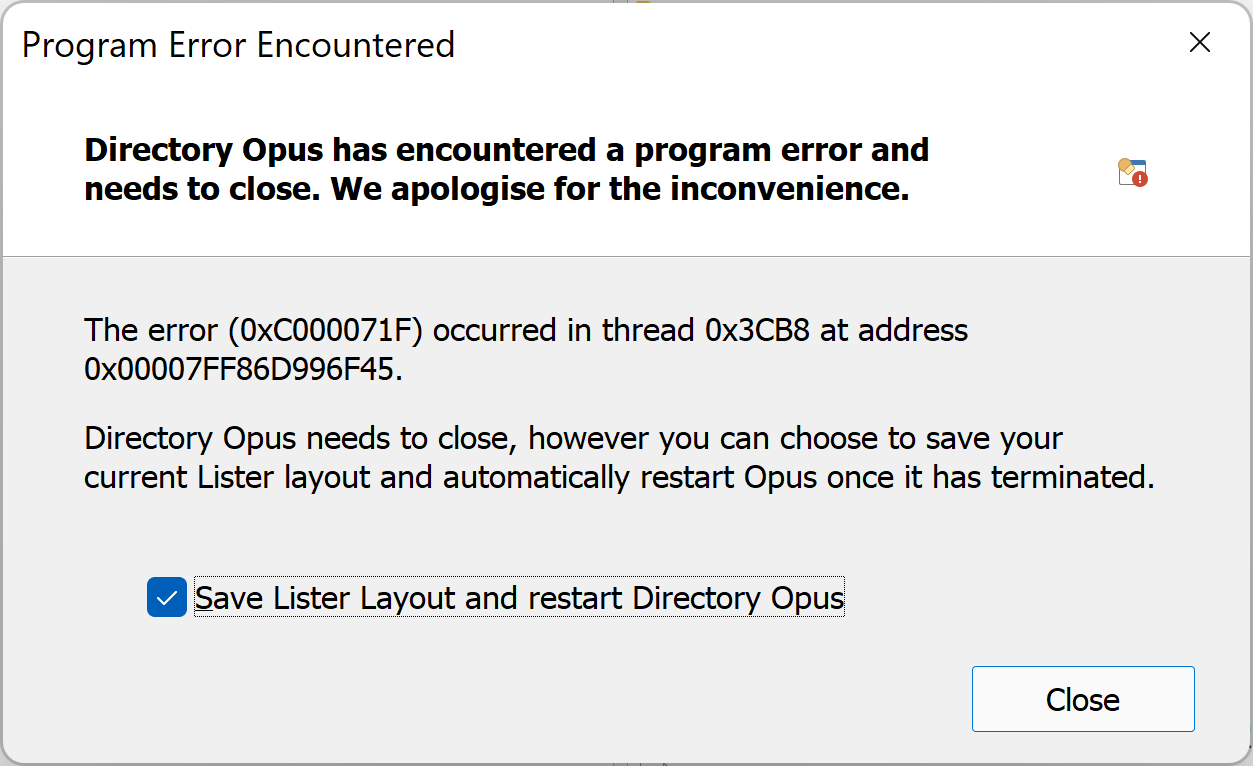Click the address 0x00007FF86D996F45
This screenshot has height=766, width=1253.
pyautogui.click(x=242, y=369)
